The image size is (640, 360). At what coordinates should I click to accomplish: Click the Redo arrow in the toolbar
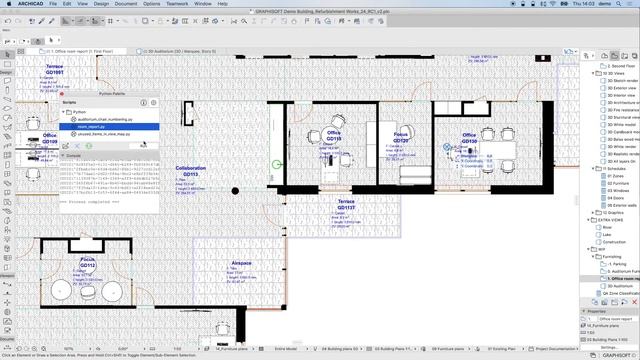pyautogui.click(x=18, y=21)
